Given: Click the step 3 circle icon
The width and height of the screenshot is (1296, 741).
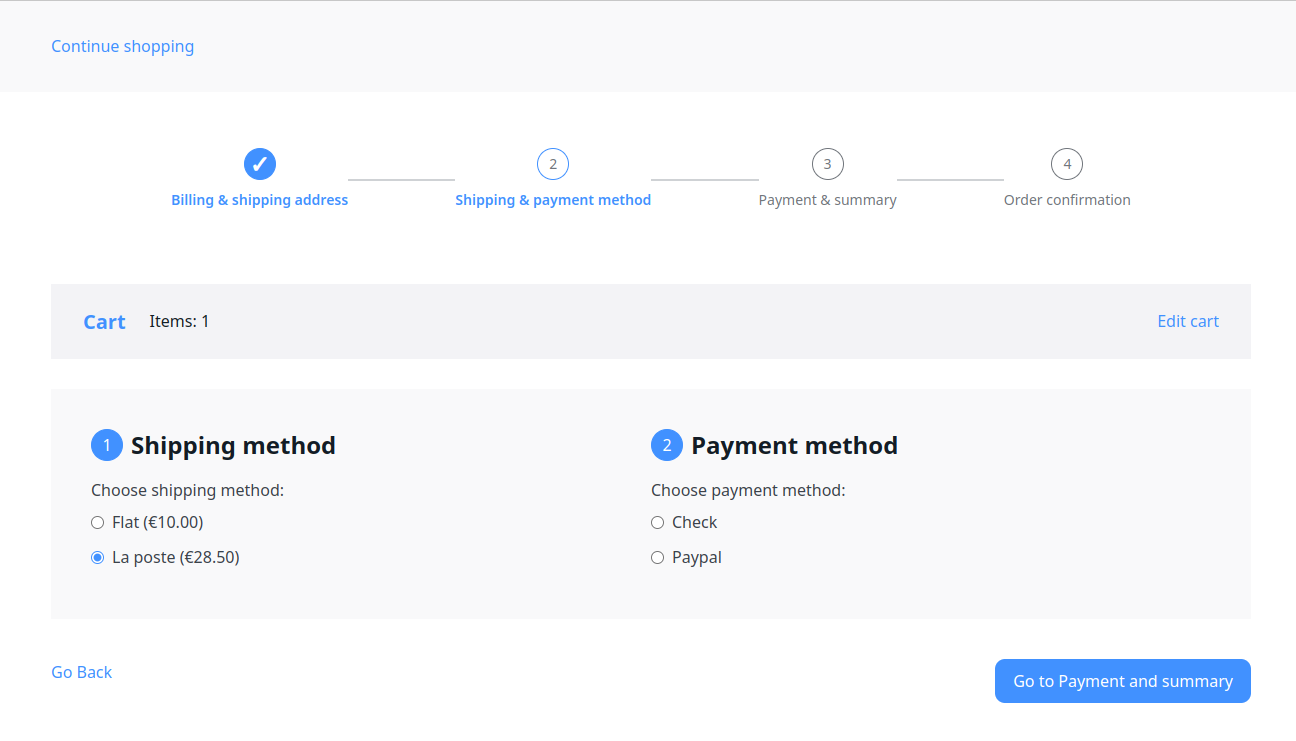Looking at the screenshot, I should pos(827,164).
